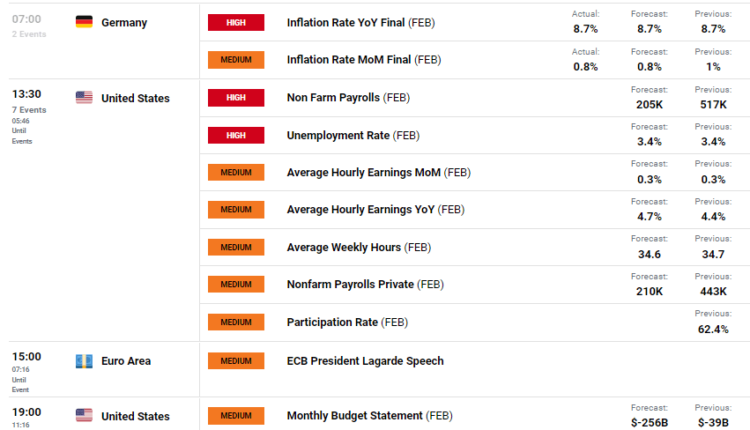The height and width of the screenshot is (430, 750).
Task: Click HIGH badge beside Non Farm Payrolls
Action: pyautogui.click(x=235, y=98)
